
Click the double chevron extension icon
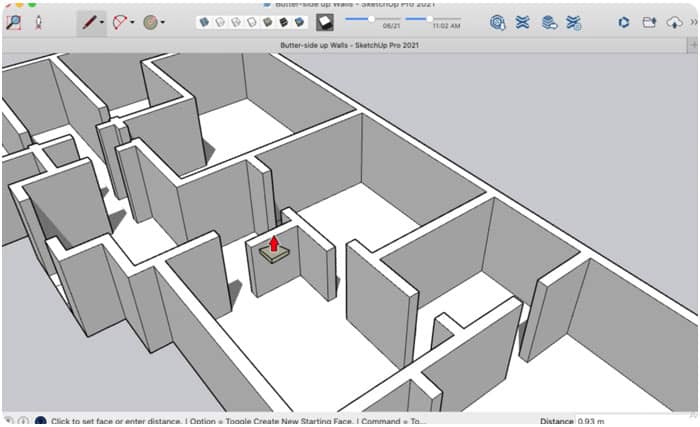(523, 22)
